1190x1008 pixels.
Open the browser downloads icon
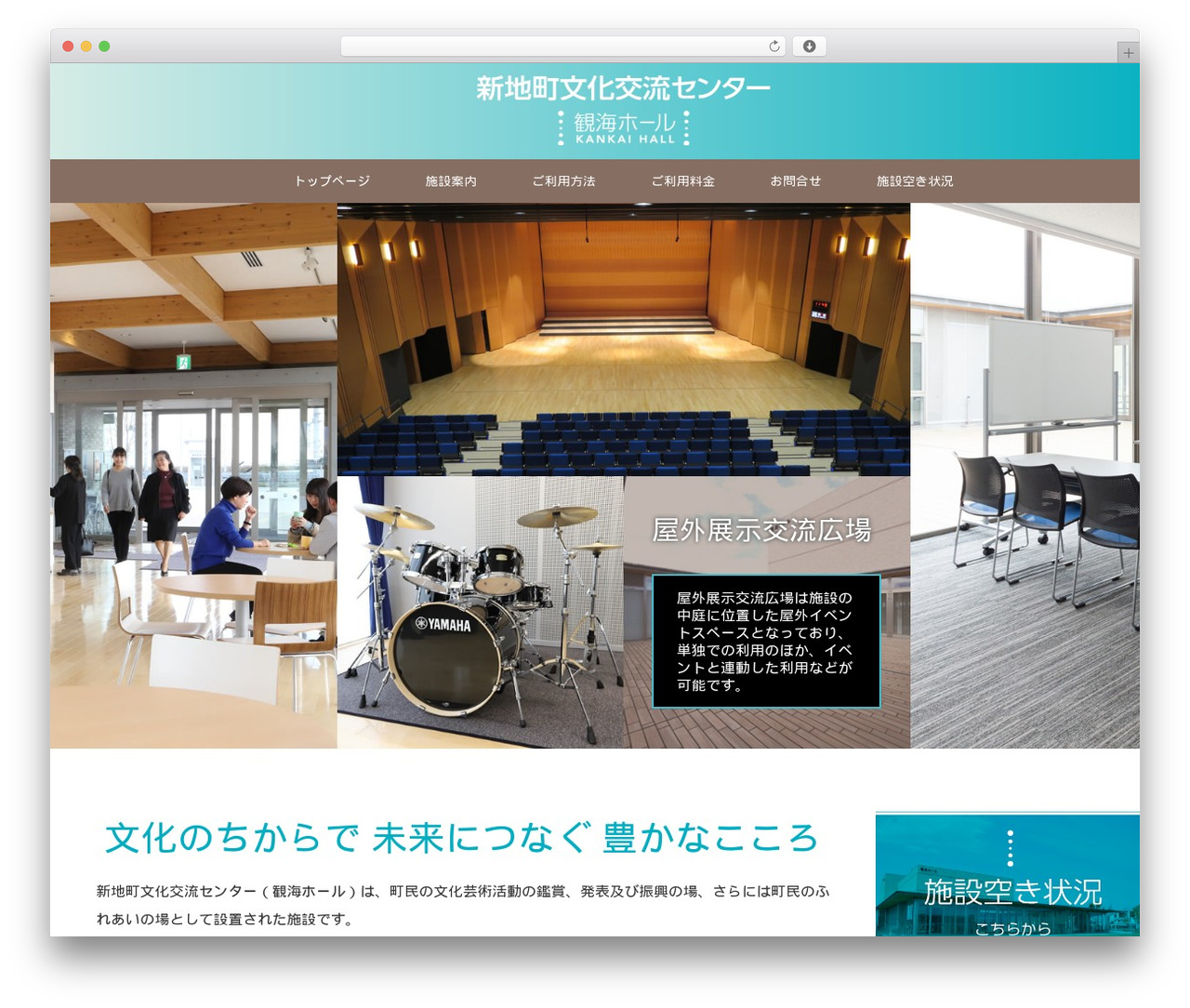coord(809,46)
